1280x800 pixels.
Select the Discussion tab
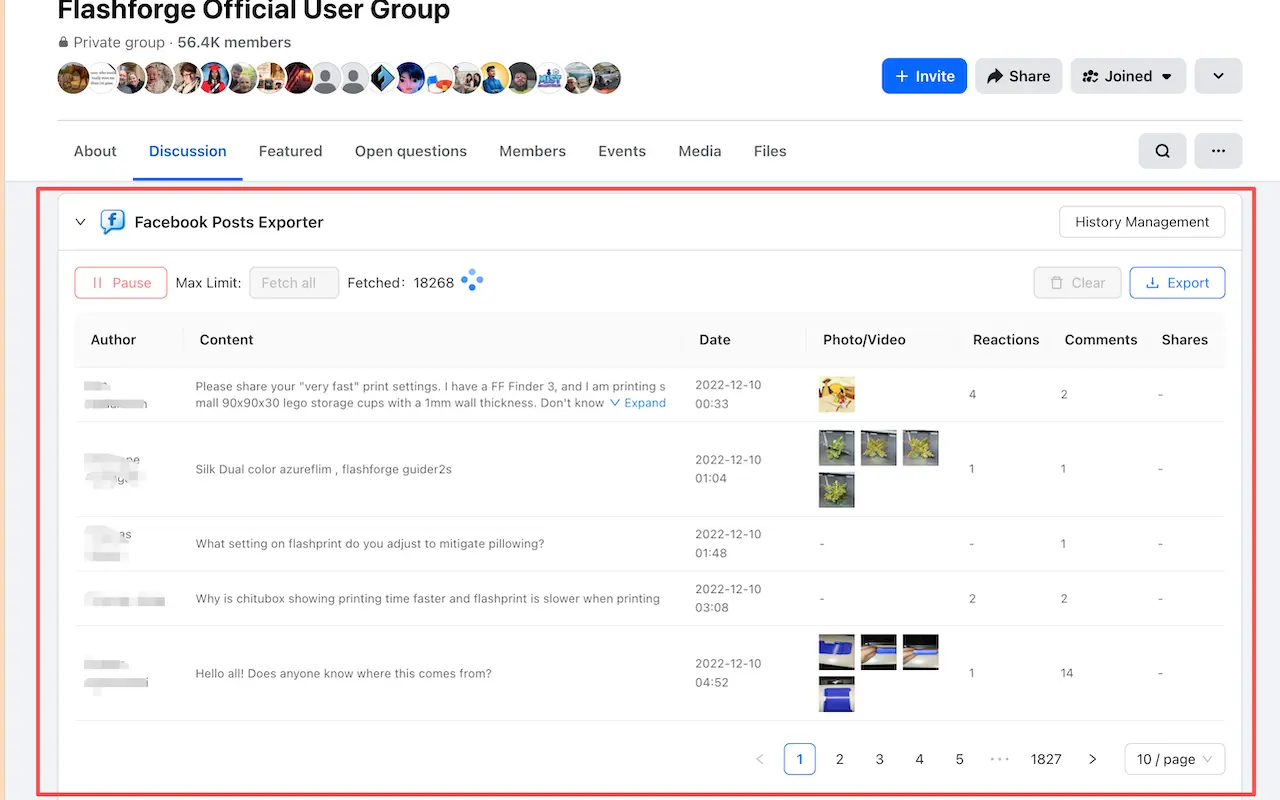(188, 151)
